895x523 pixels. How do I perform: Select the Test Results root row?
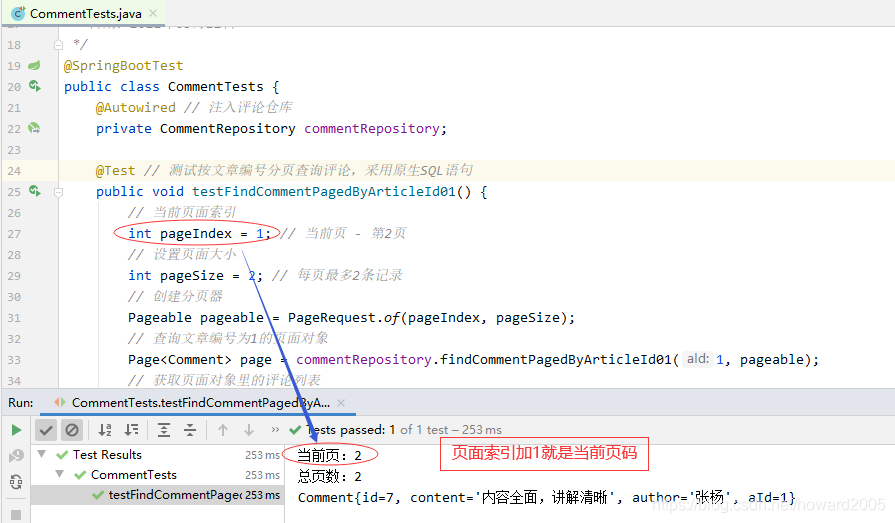point(158,455)
